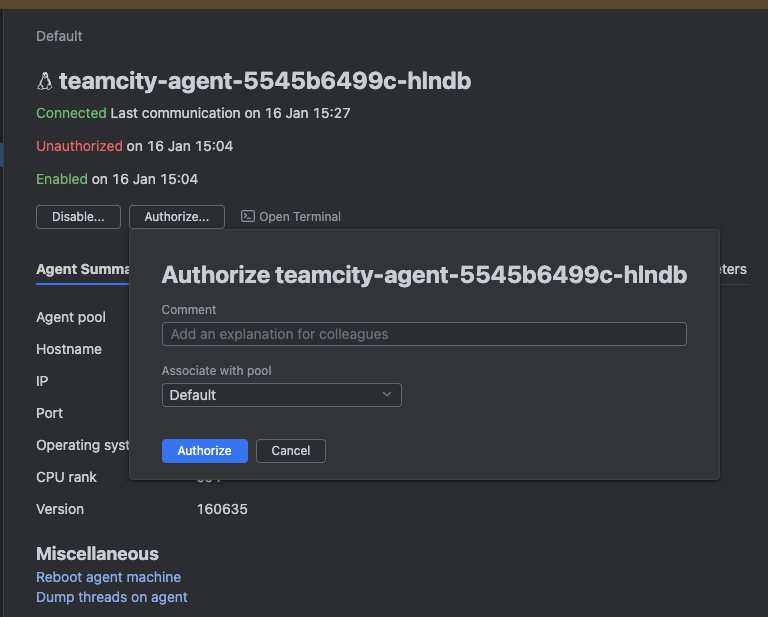Click the Dump threads on agent link
Viewport: 768px width, 617px height.
click(112, 597)
